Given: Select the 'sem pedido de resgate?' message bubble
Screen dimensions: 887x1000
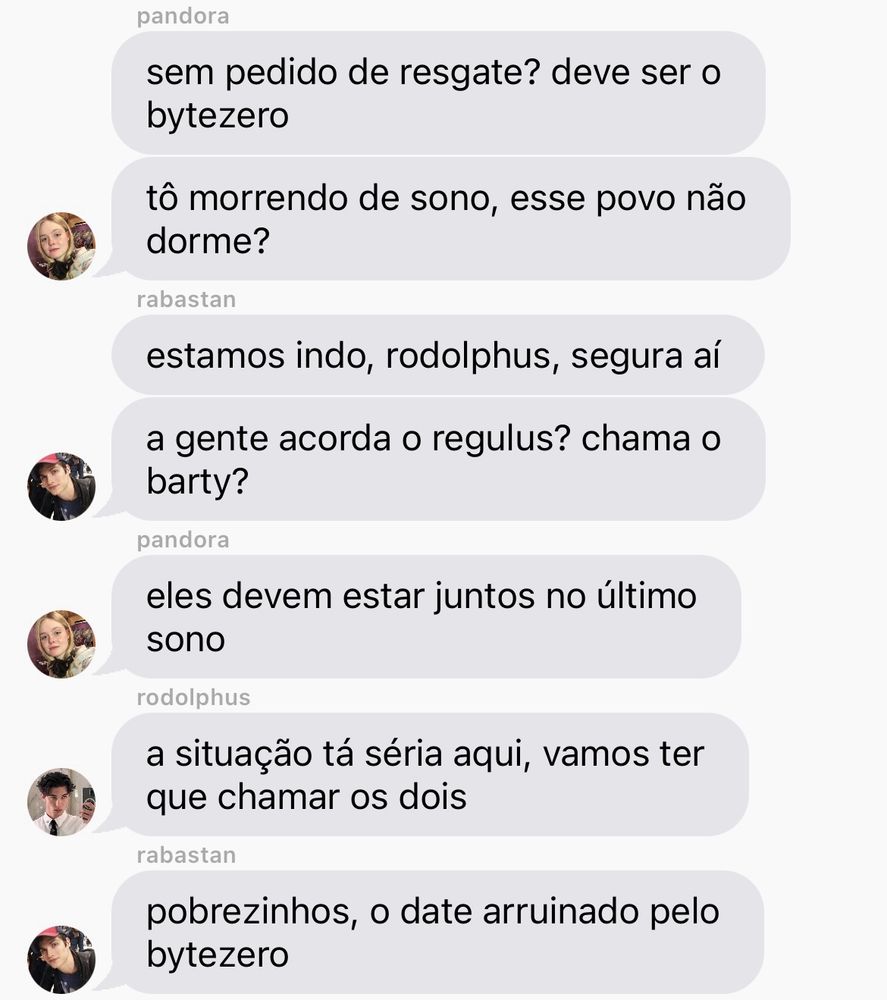Looking at the screenshot, I should (x=438, y=93).
